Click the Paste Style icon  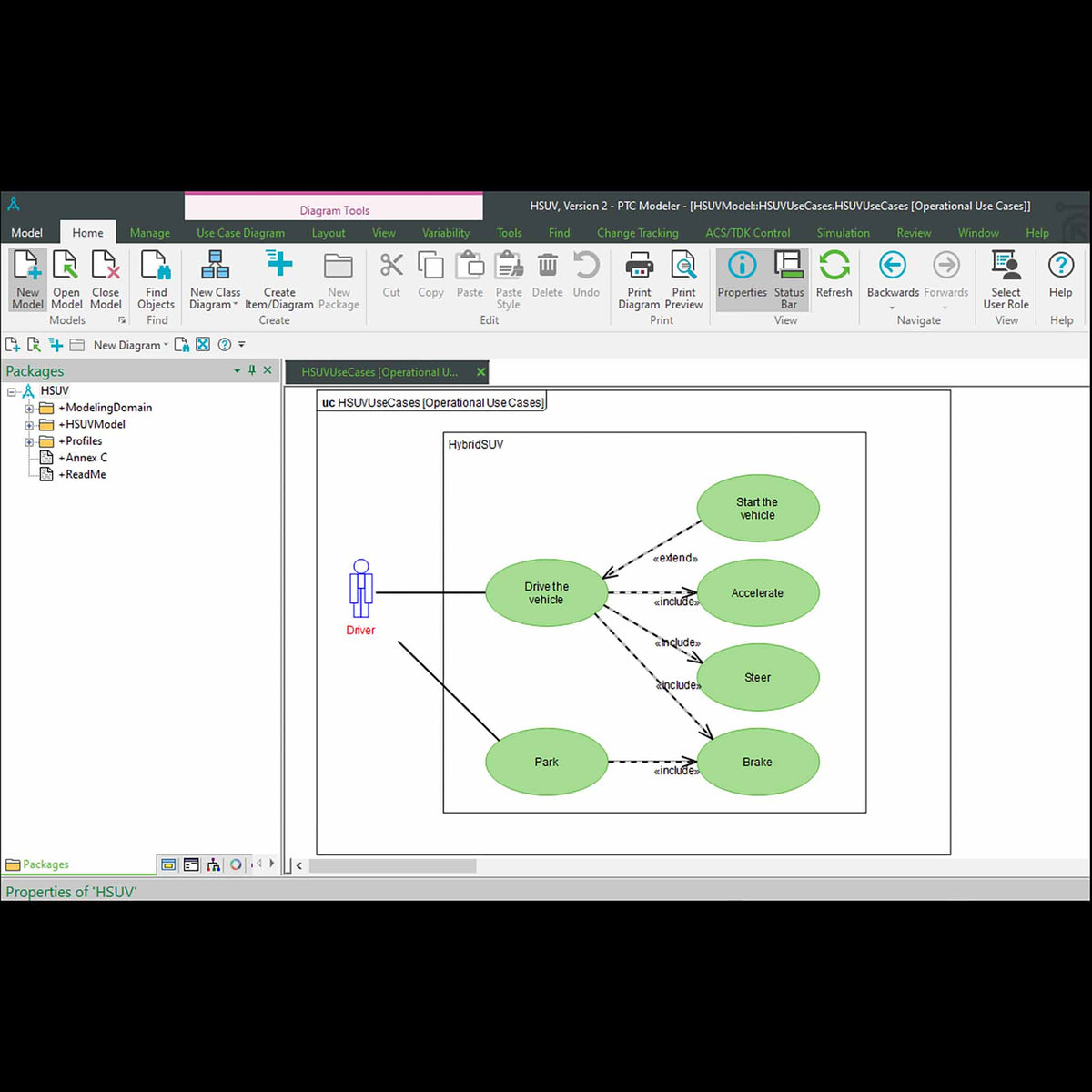tap(509, 265)
